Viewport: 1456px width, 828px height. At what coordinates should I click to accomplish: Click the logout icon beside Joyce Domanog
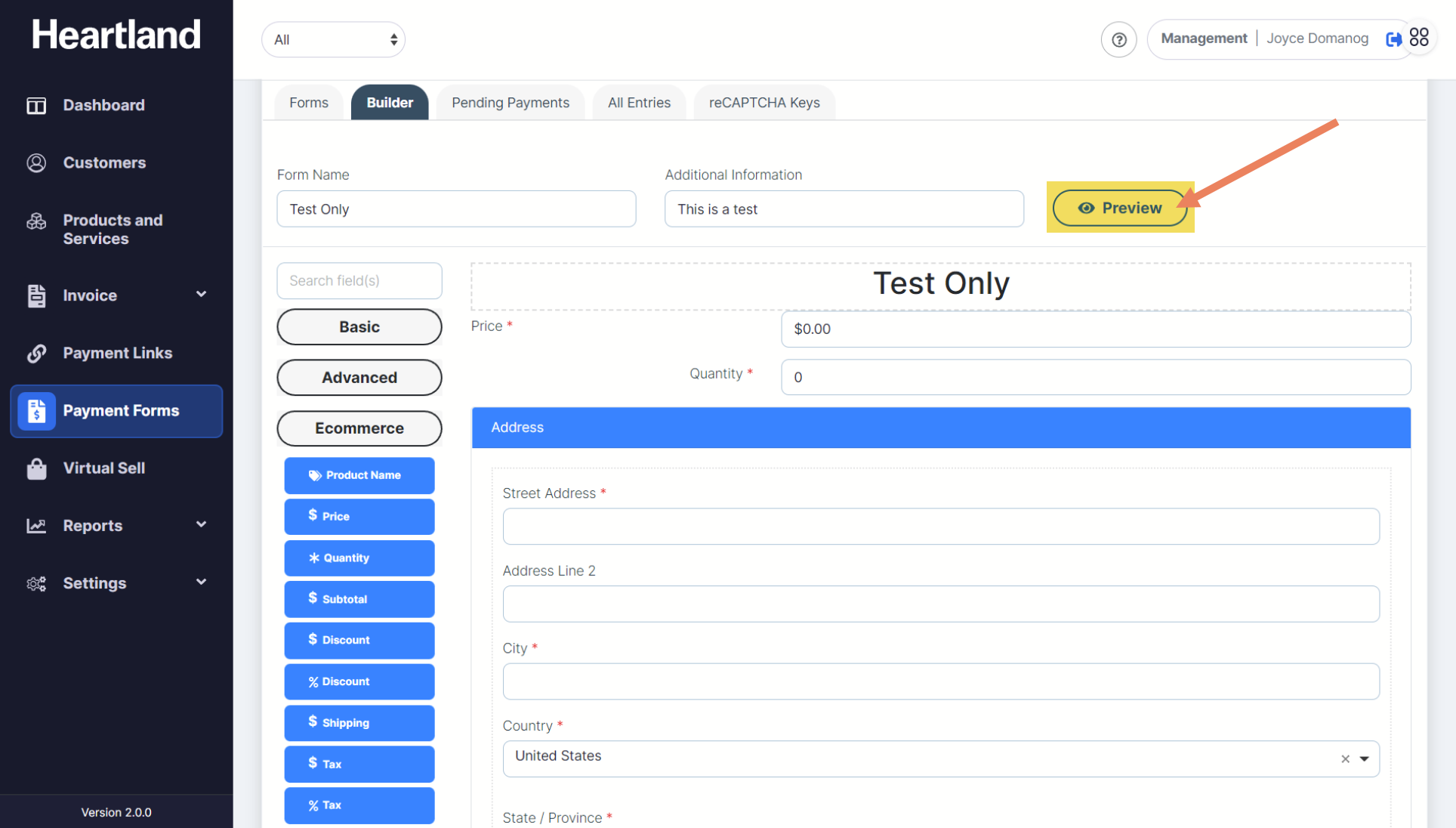[1393, 39]
